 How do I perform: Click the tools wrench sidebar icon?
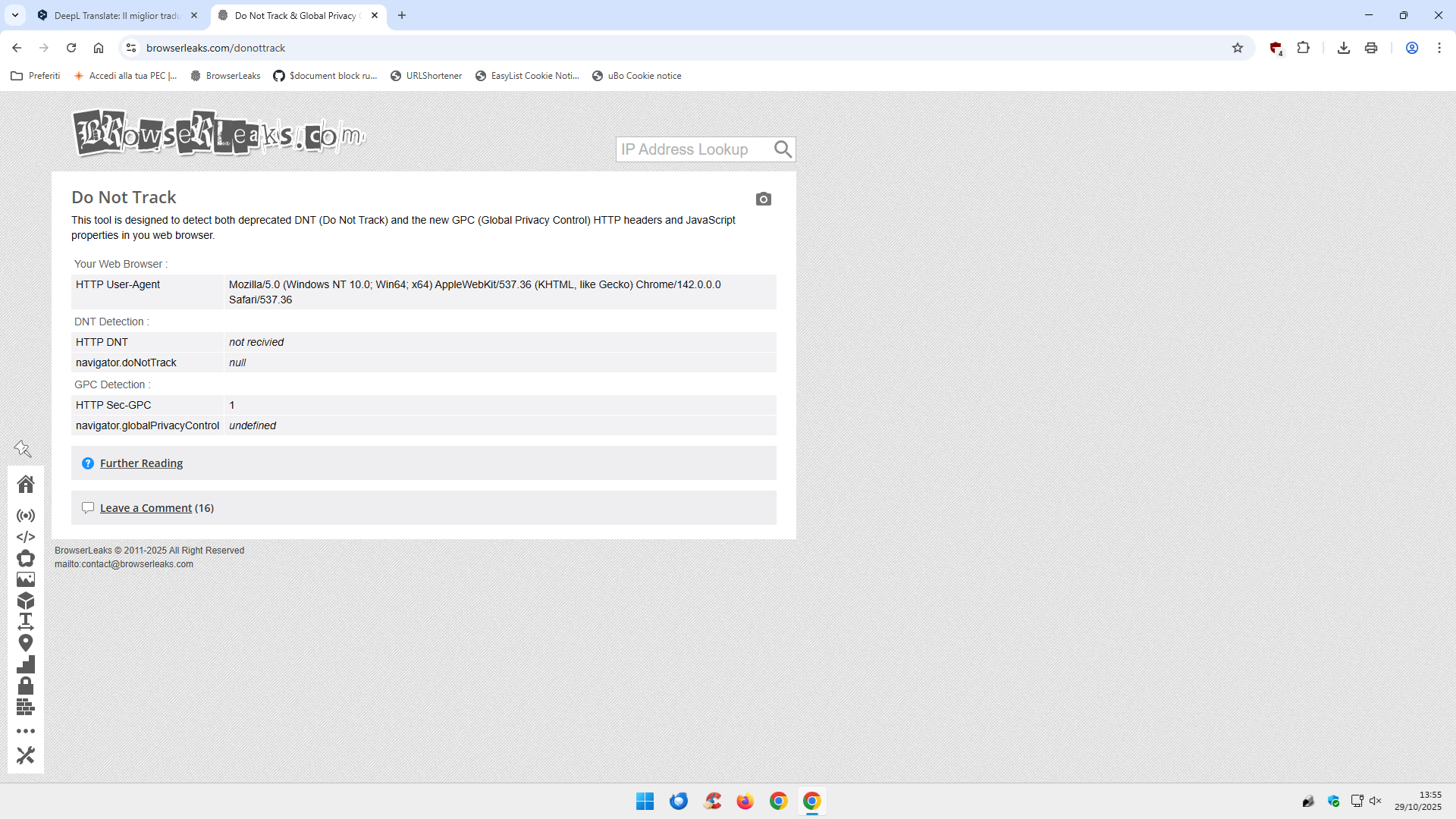click(x=26, y=755)
